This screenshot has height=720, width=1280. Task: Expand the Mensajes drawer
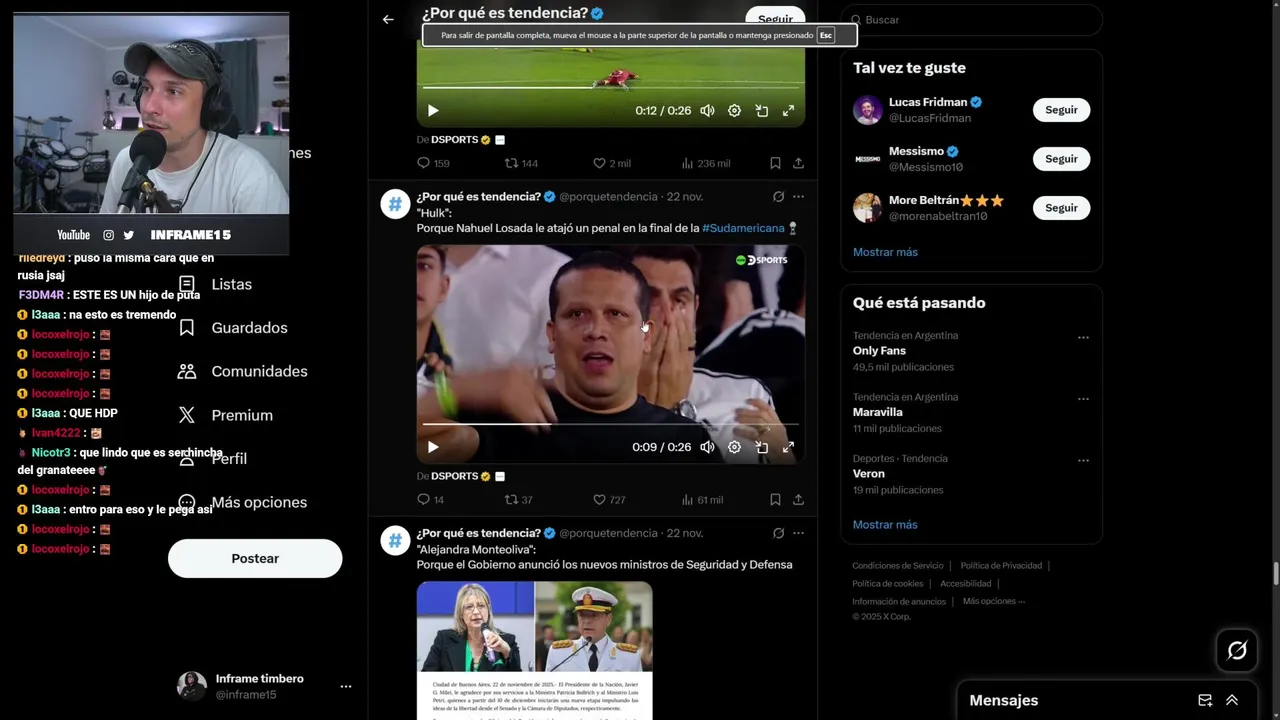coord(1232,700)
